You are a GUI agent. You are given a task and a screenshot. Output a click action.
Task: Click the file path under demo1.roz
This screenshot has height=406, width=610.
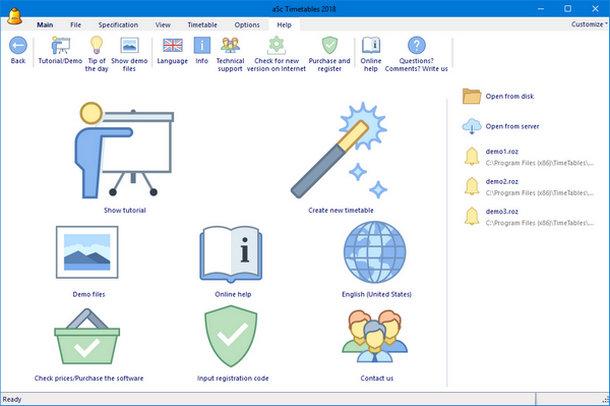tap(540, 163)
